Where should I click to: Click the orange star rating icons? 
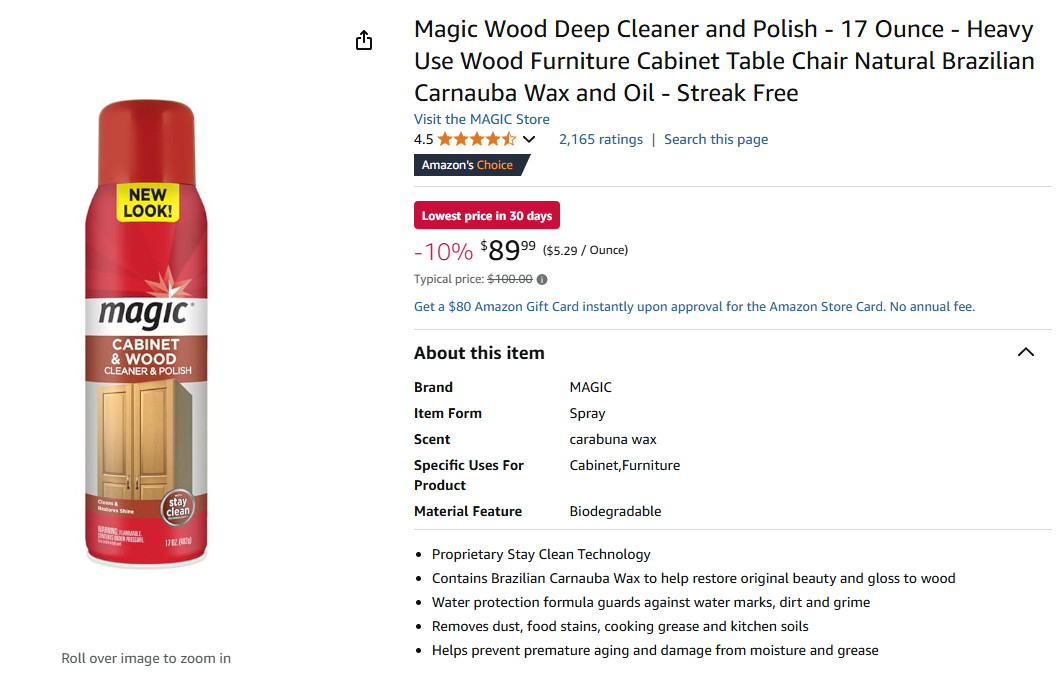click(x=476, y=139)
